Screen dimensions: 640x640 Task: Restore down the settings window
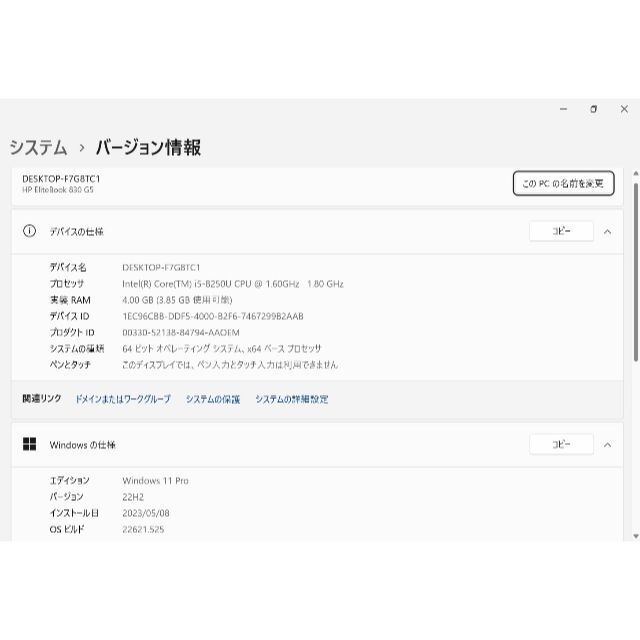click(x=593, y=109)
